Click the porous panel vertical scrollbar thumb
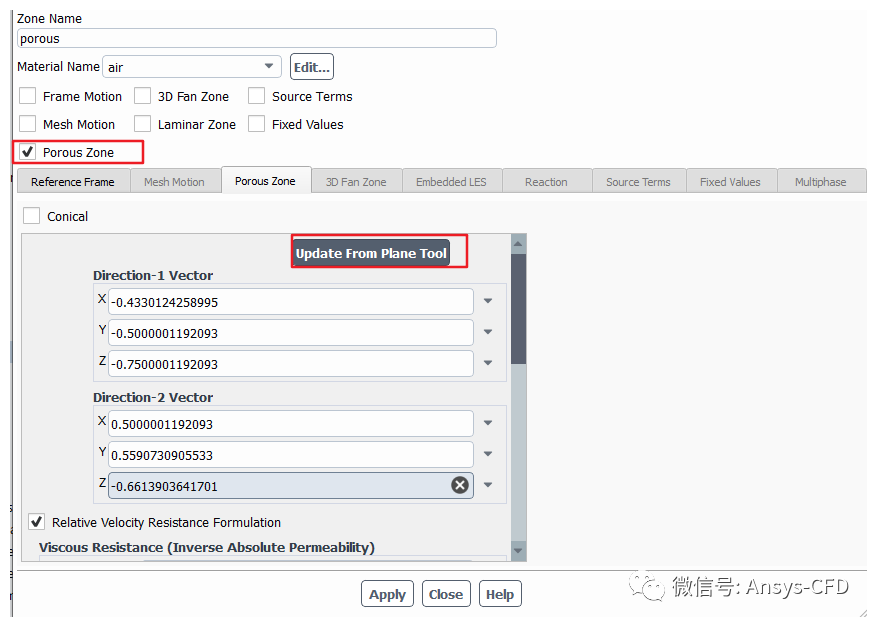This screenshot has height=627, width=877. [x=518, y=309]
